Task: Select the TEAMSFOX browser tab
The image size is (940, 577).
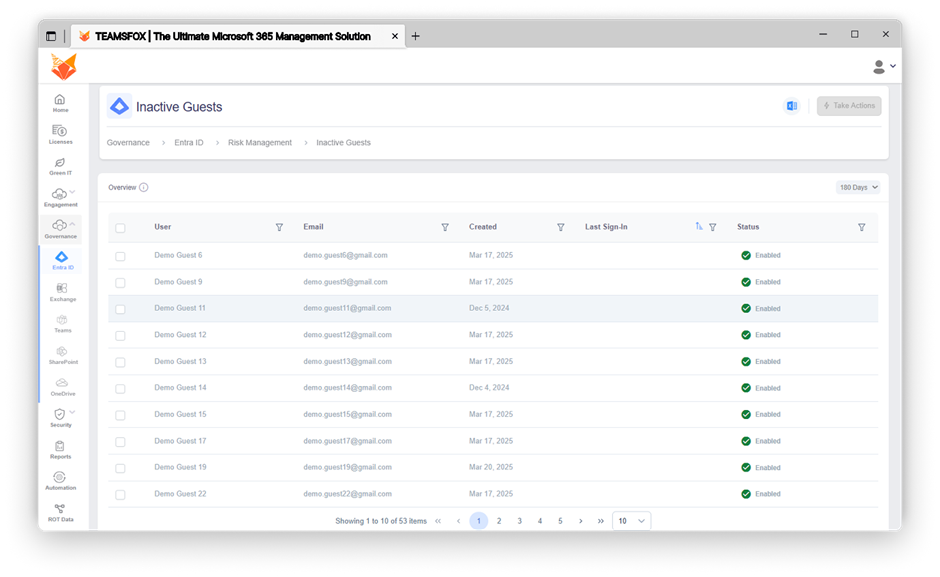Action: coord(238,36)
